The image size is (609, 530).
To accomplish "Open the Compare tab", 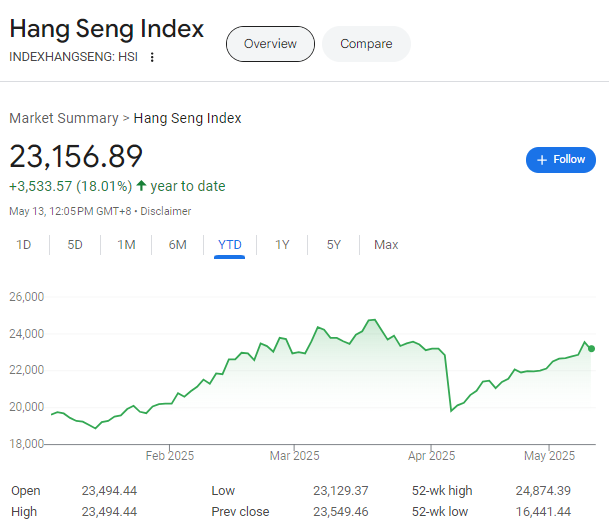I will pyautogui.click(x=366, y=44).
